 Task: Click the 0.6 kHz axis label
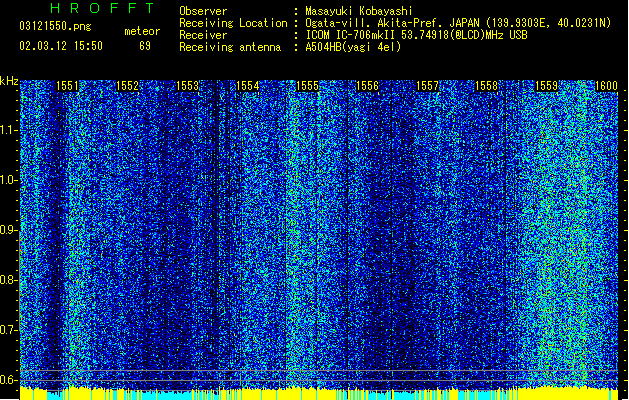(9, 380)
